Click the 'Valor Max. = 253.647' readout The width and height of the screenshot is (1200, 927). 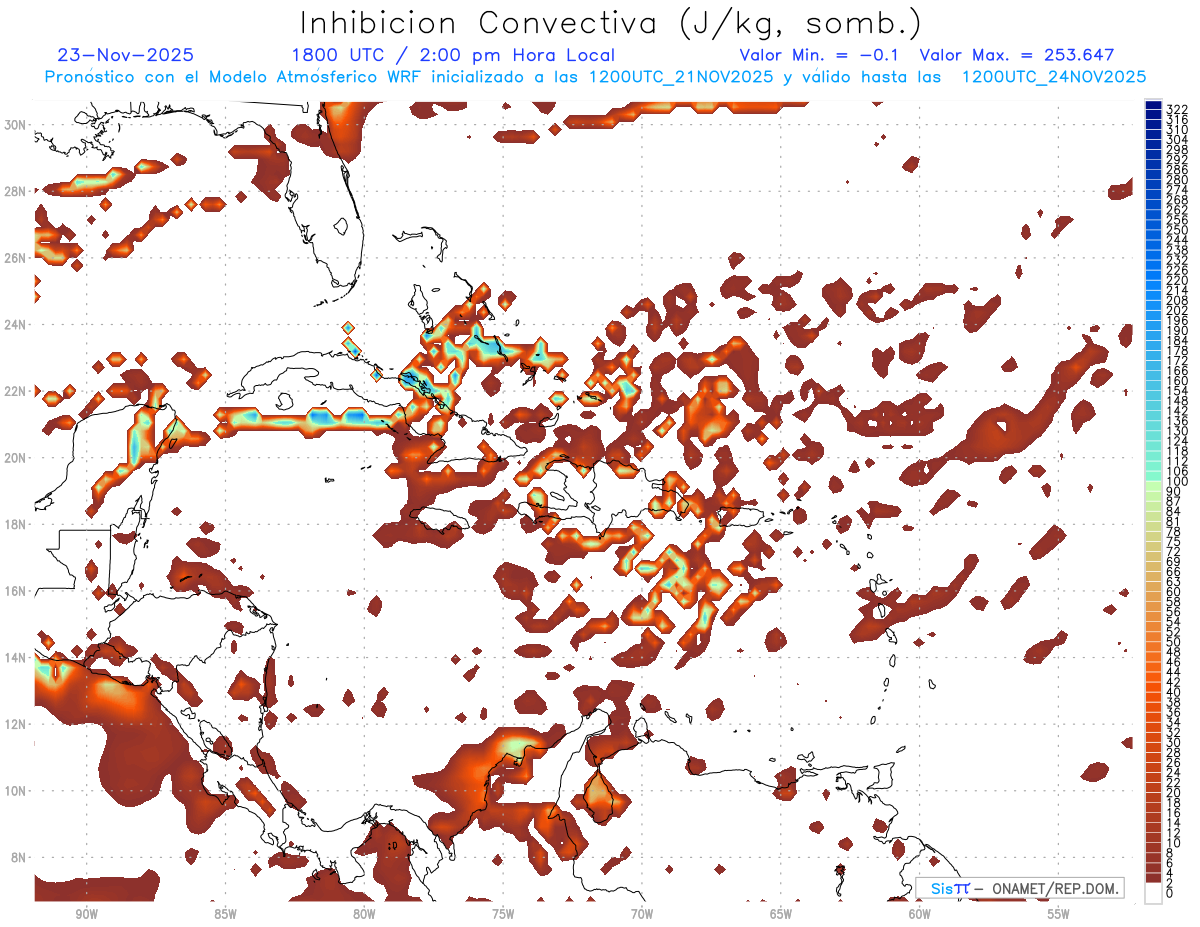point(1017,55)
